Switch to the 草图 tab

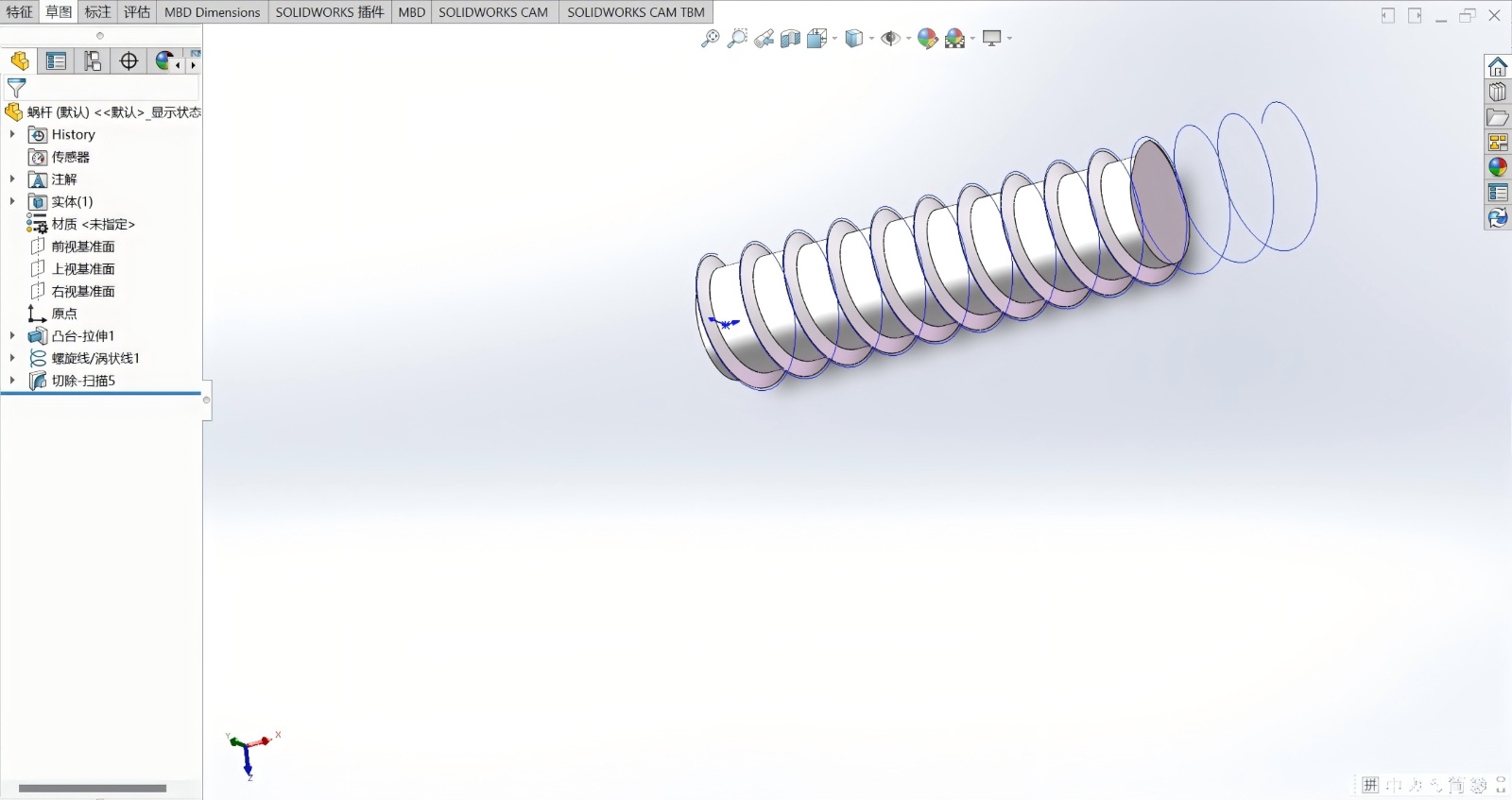pos(59,12)
